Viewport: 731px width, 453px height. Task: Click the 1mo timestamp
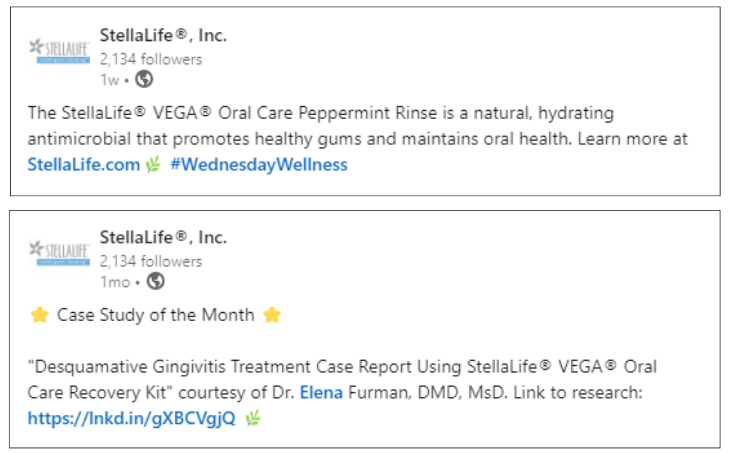pos(115,281)
